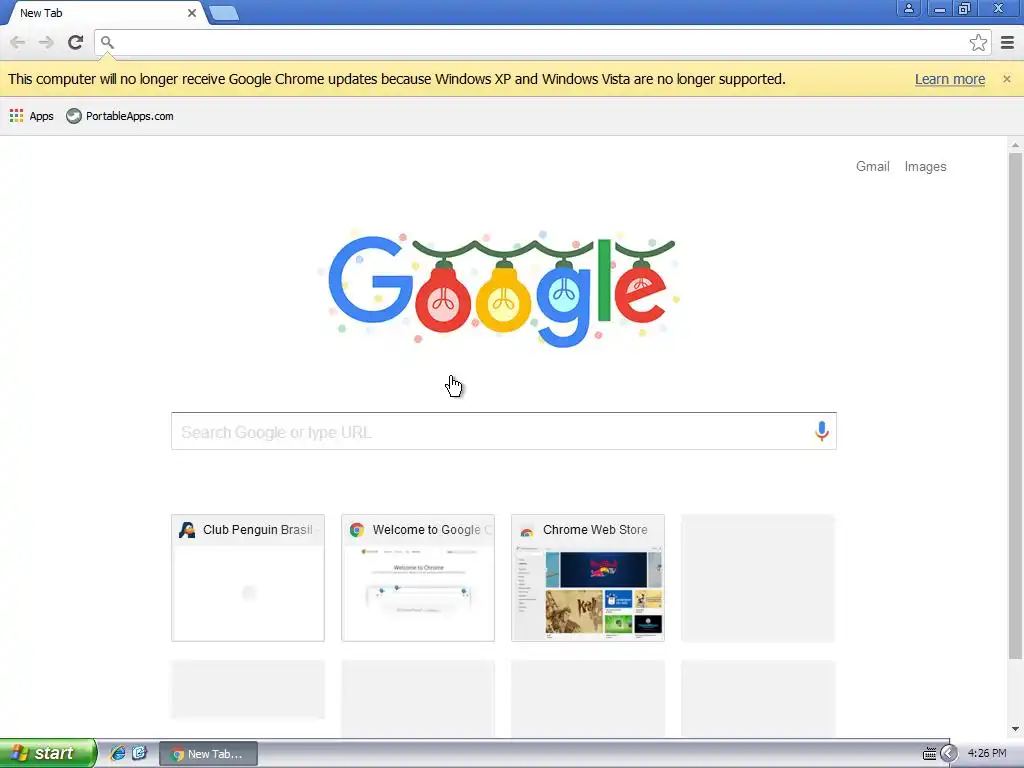Image resolution: width=1024 pixels, height=768 pixels.
Task: Dismiss the Windows XP update warning bar
Action: 1007,79
